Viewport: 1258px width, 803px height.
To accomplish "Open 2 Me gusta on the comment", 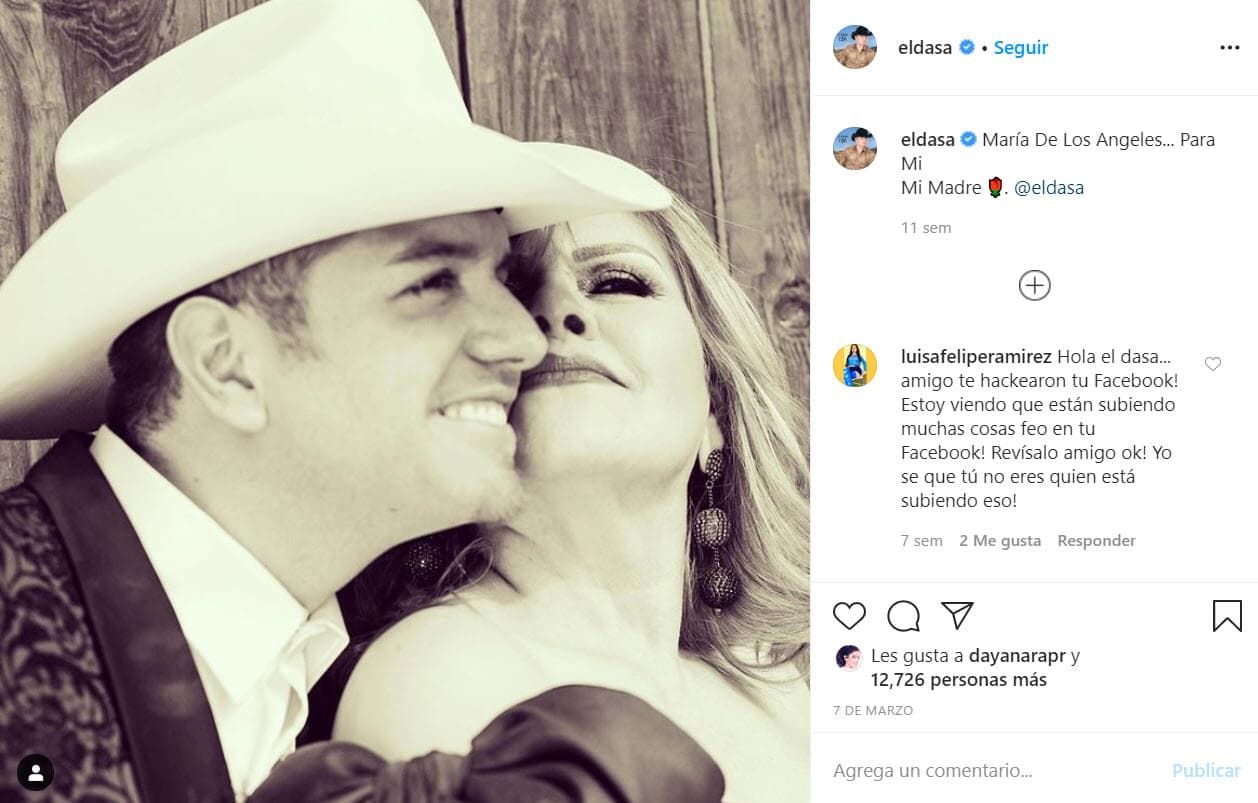I will (x=999, y=540).
